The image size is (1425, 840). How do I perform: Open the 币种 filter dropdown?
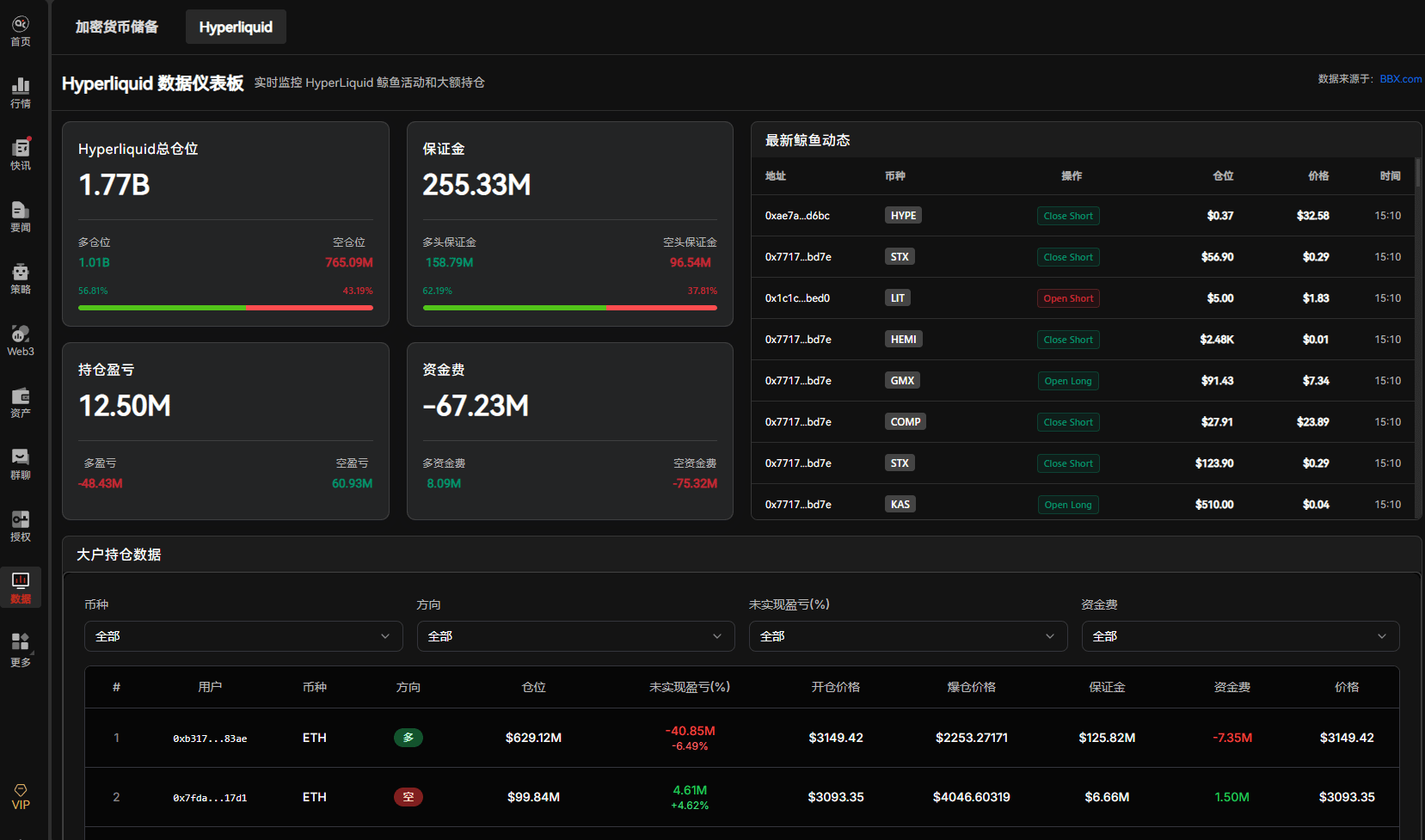coord(243,636)
